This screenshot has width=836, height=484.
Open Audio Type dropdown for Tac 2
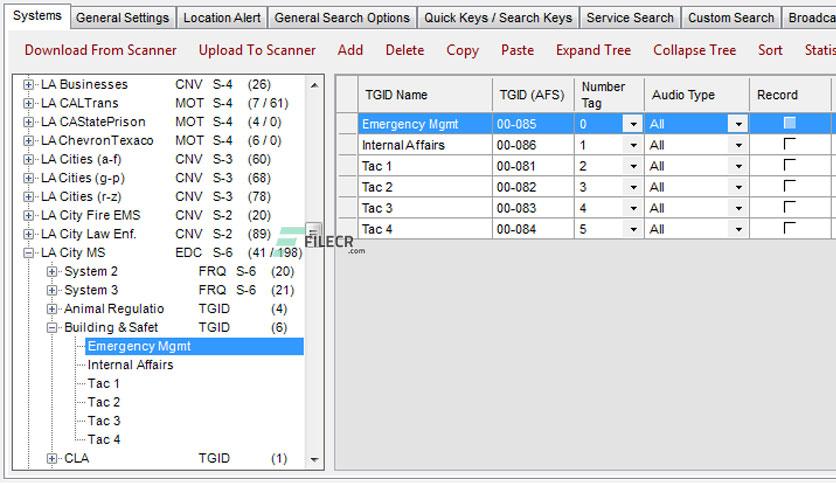738,187
